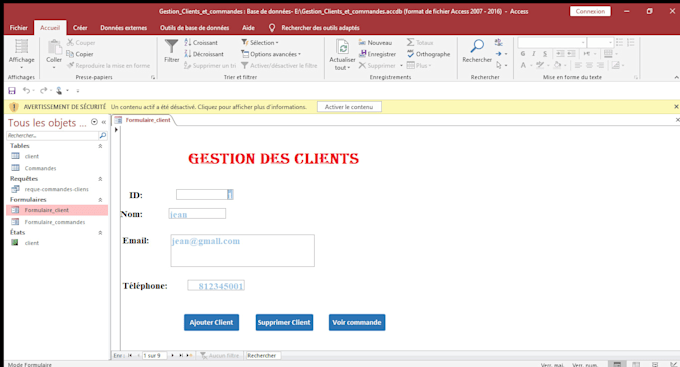
Task: Save the record with Enregistrer
Action: 377,54
